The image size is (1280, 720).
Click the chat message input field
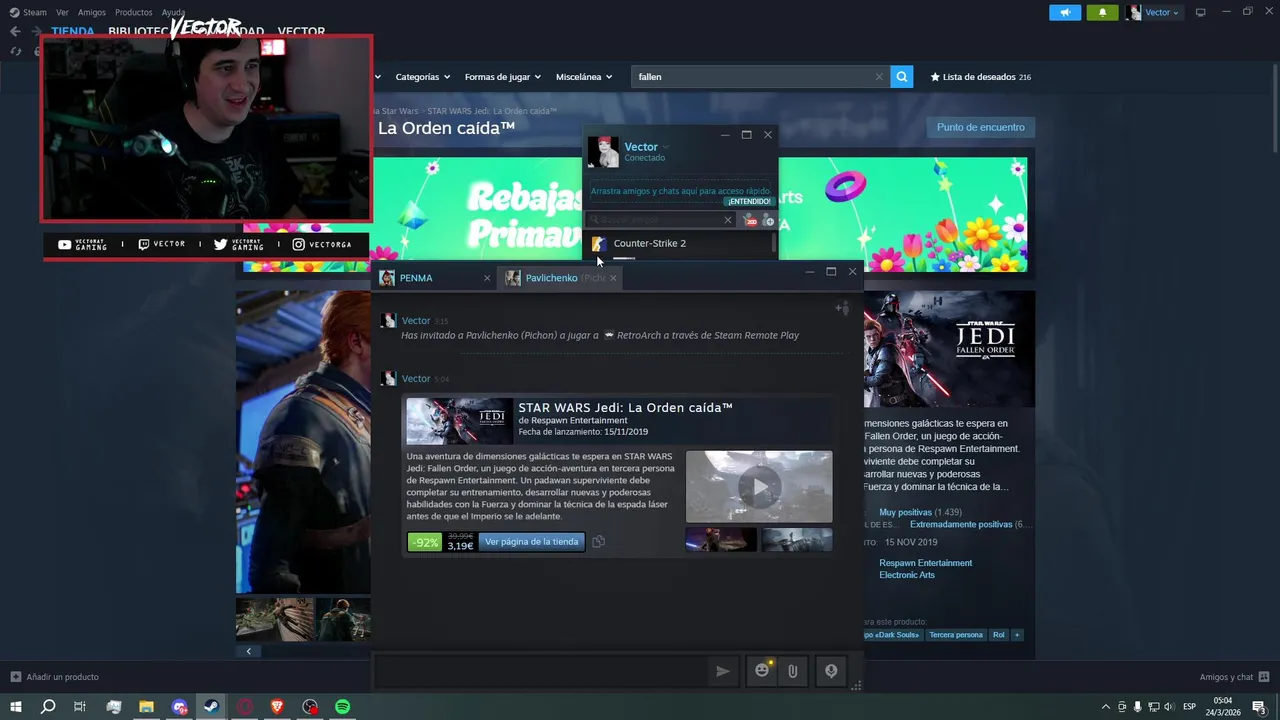point(540,671)
